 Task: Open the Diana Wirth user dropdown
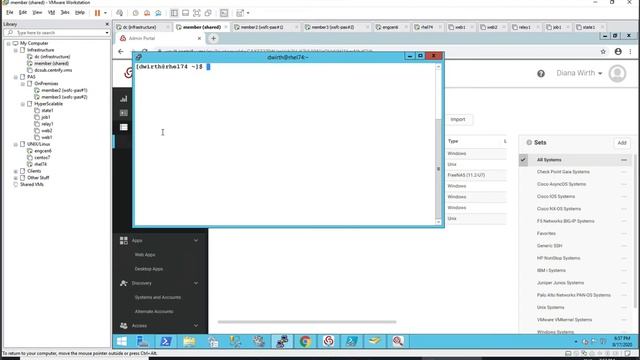click(579, 73)
